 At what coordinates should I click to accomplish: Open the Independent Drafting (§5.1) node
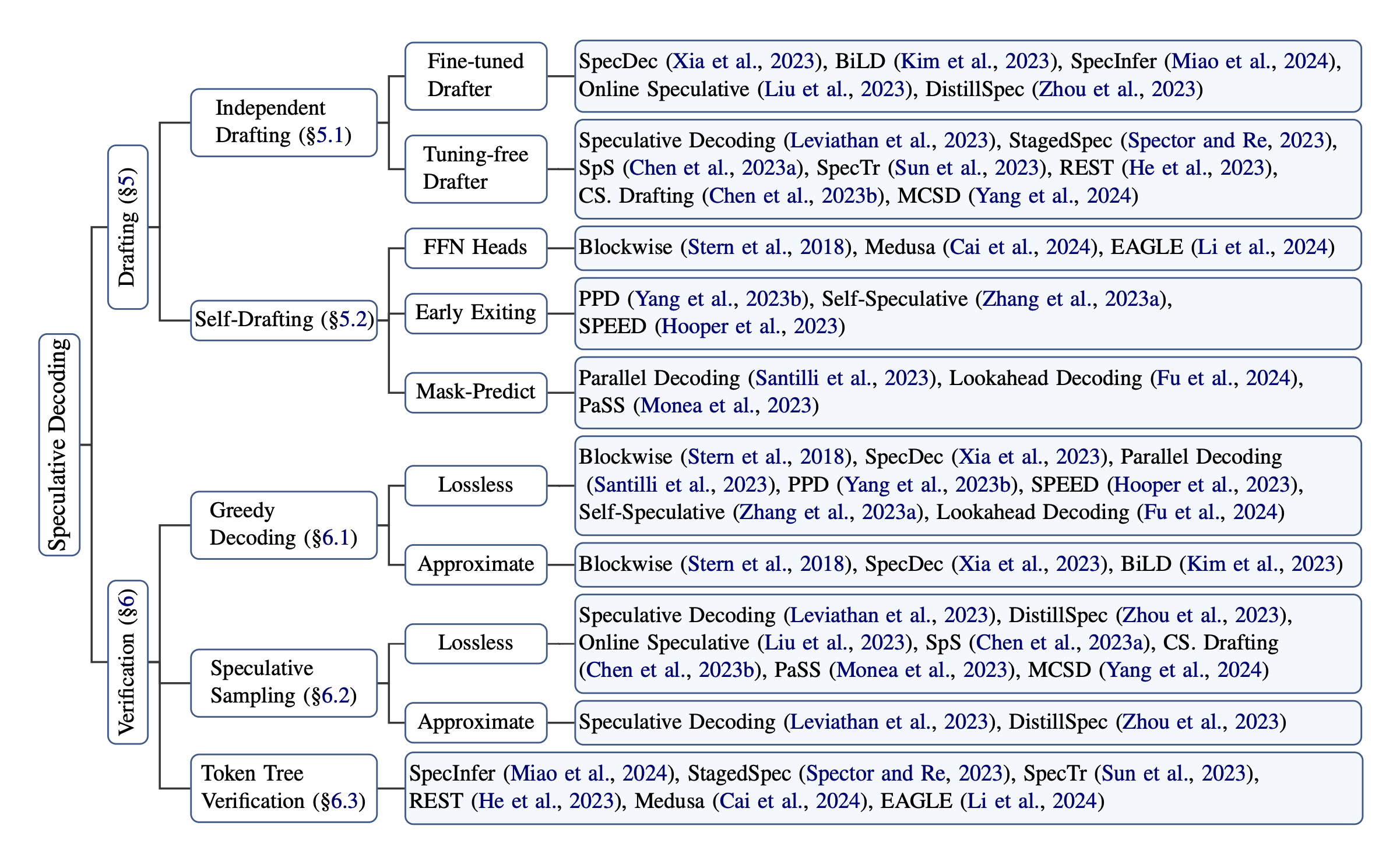[284, 122]
